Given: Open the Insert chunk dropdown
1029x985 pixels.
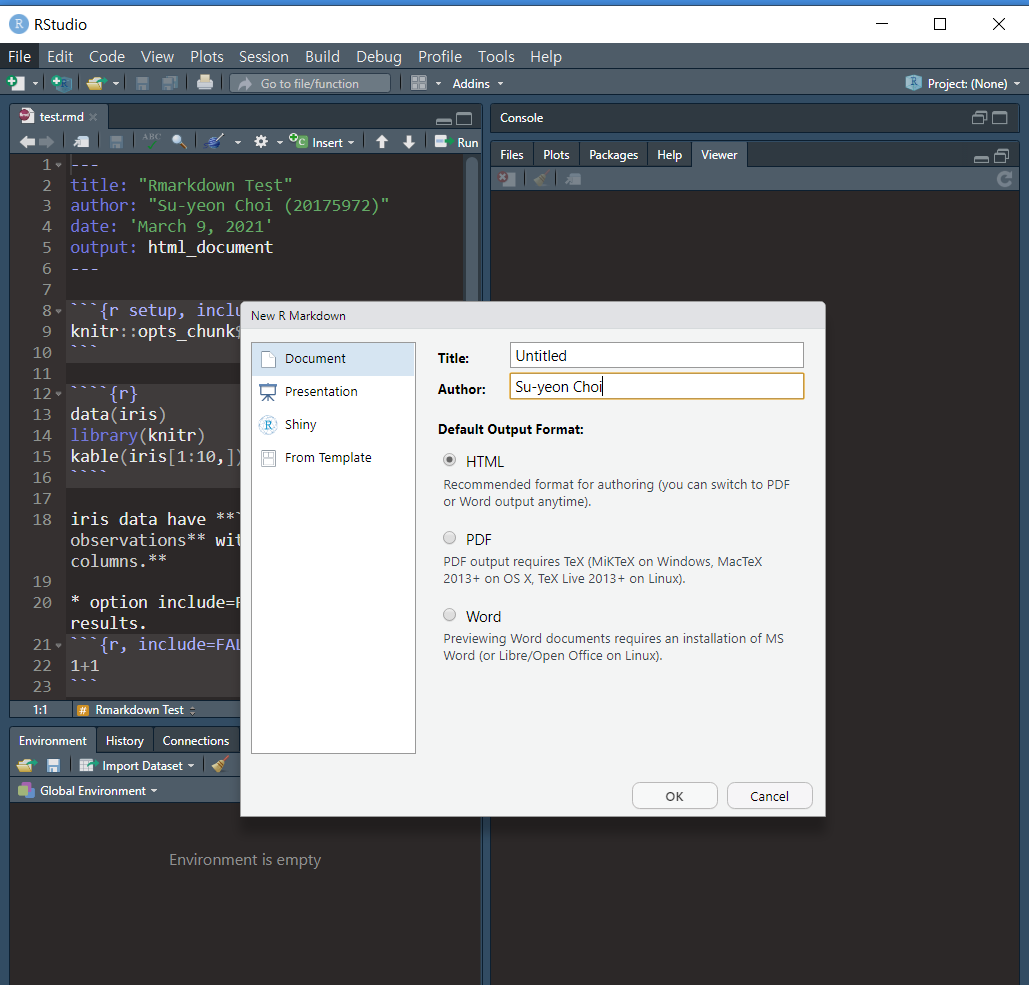Looking at the screenshot, I should pyautogui.click(x=322, y=142).
